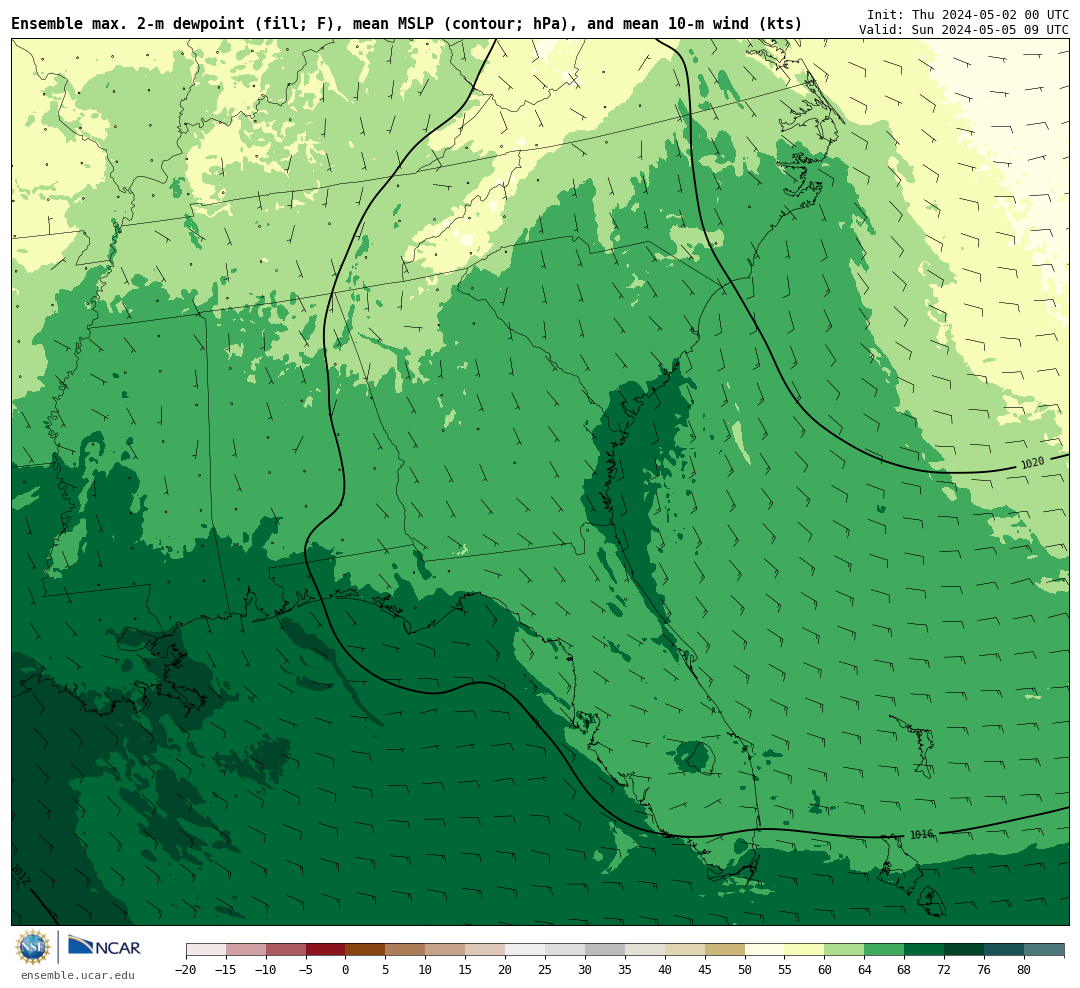Click the colorbar segment between 15 and 20

486,950
